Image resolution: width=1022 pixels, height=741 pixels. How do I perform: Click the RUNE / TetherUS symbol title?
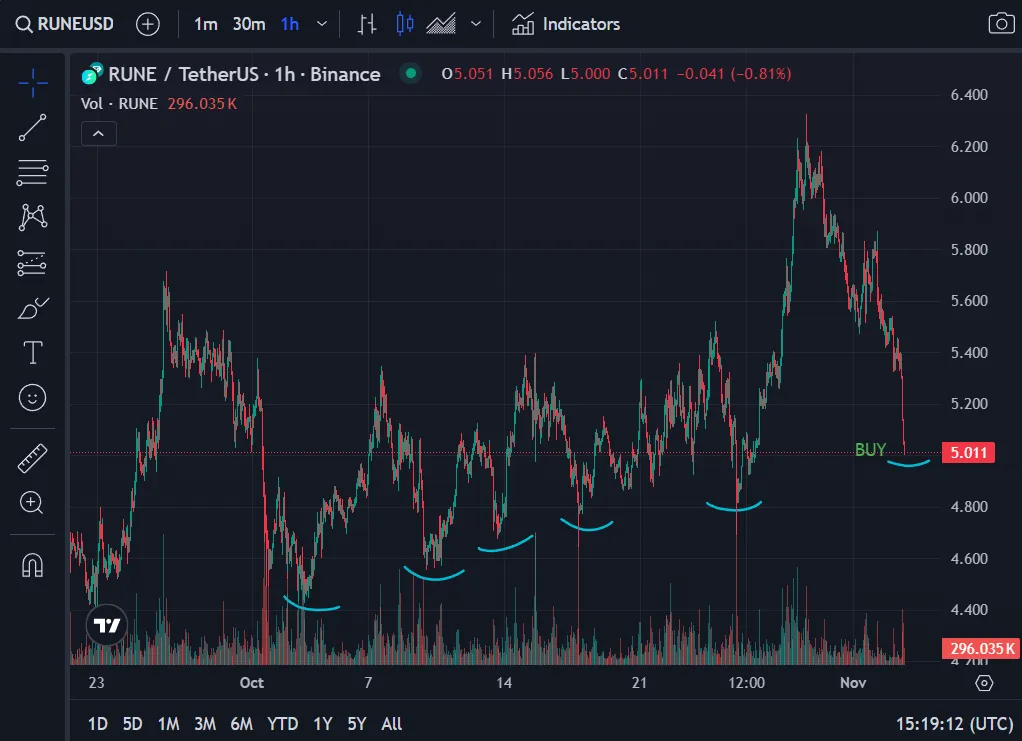[244, 74]
